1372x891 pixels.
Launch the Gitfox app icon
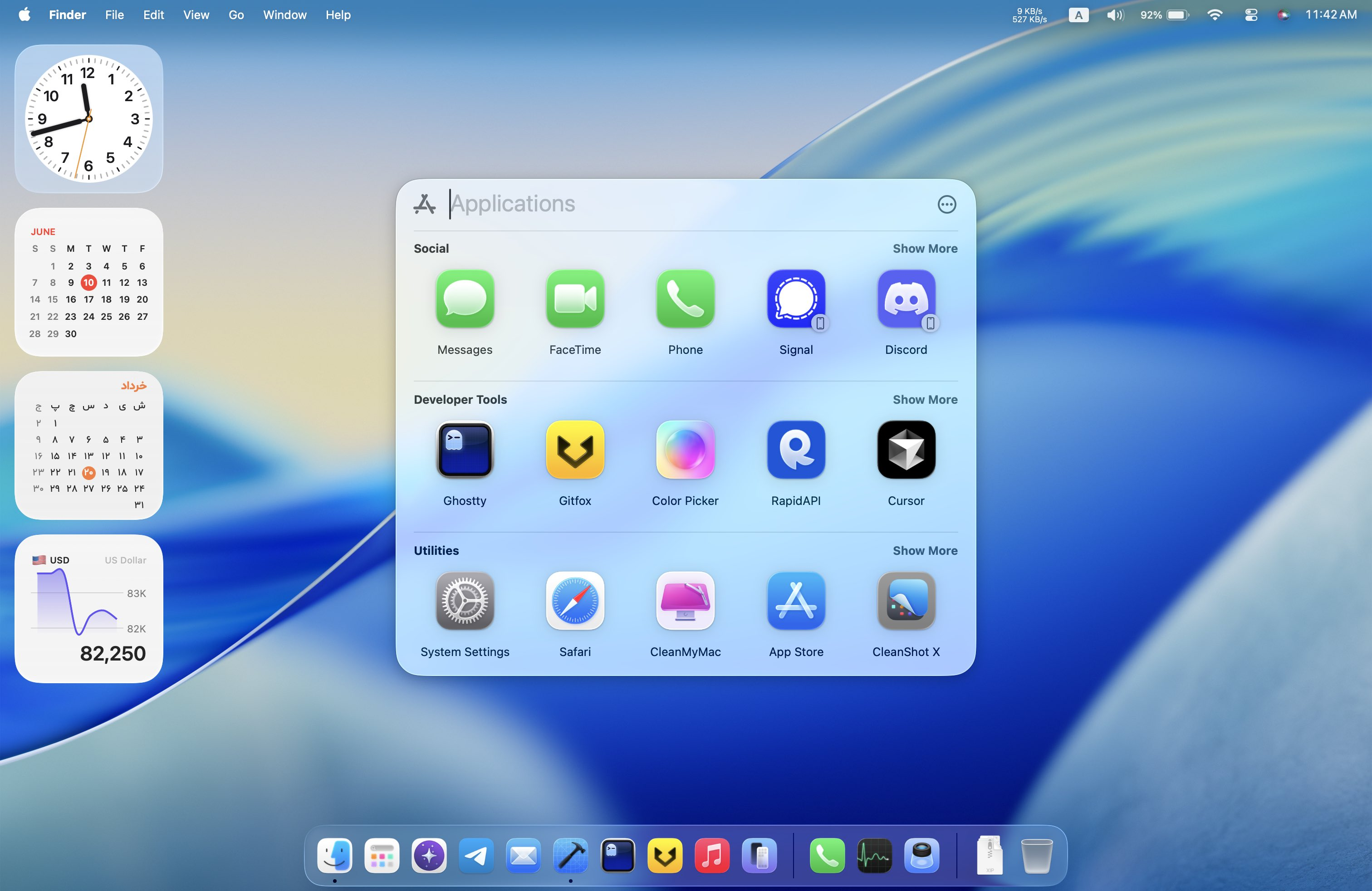(x=575, y=450)
